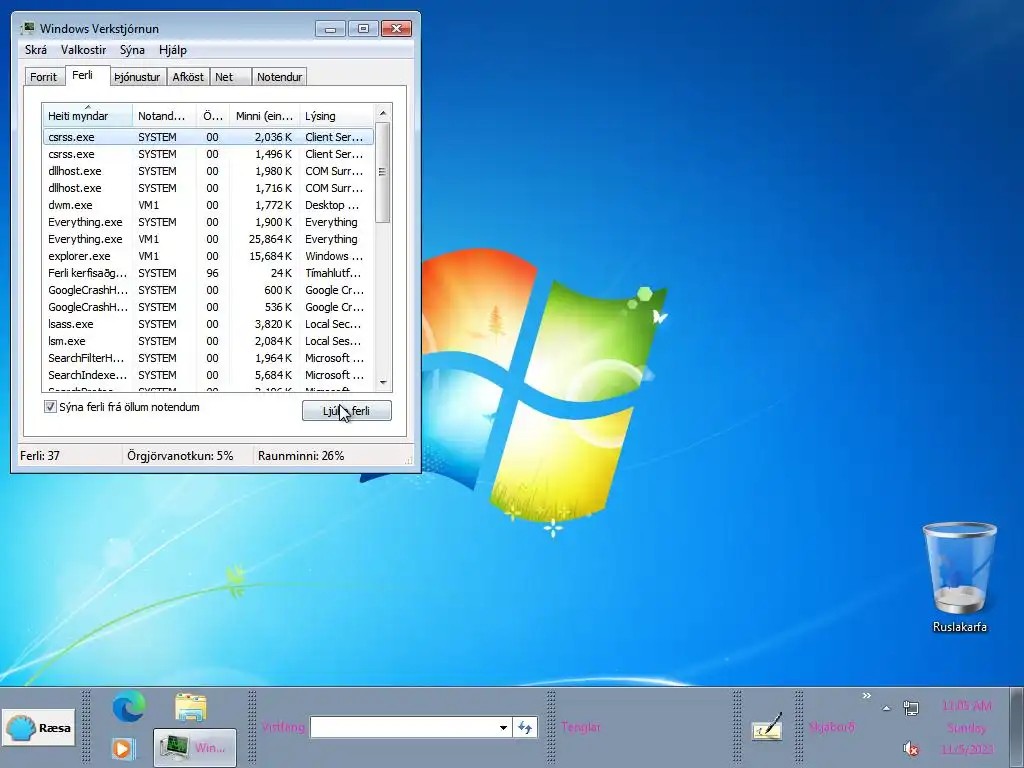
Task: Select the SearchFilterH... process row
Action: [208, 358]
